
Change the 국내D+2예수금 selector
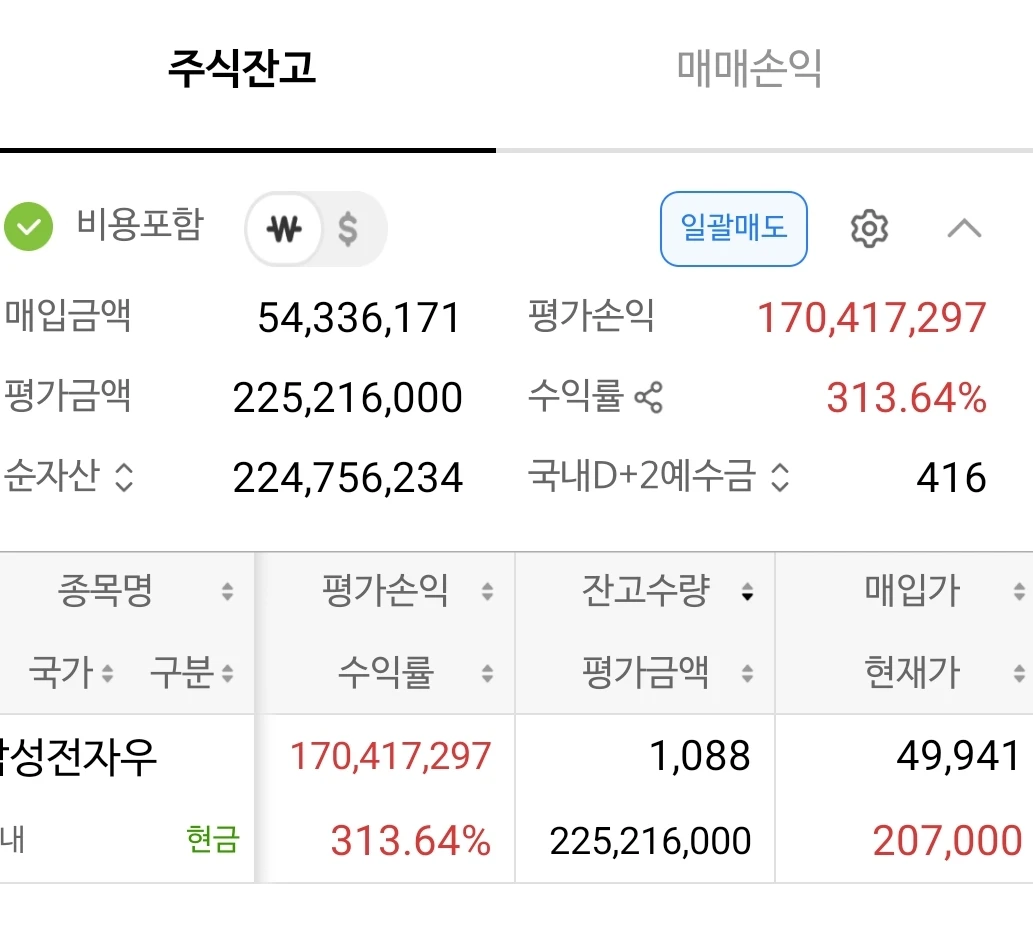(780, 477)
